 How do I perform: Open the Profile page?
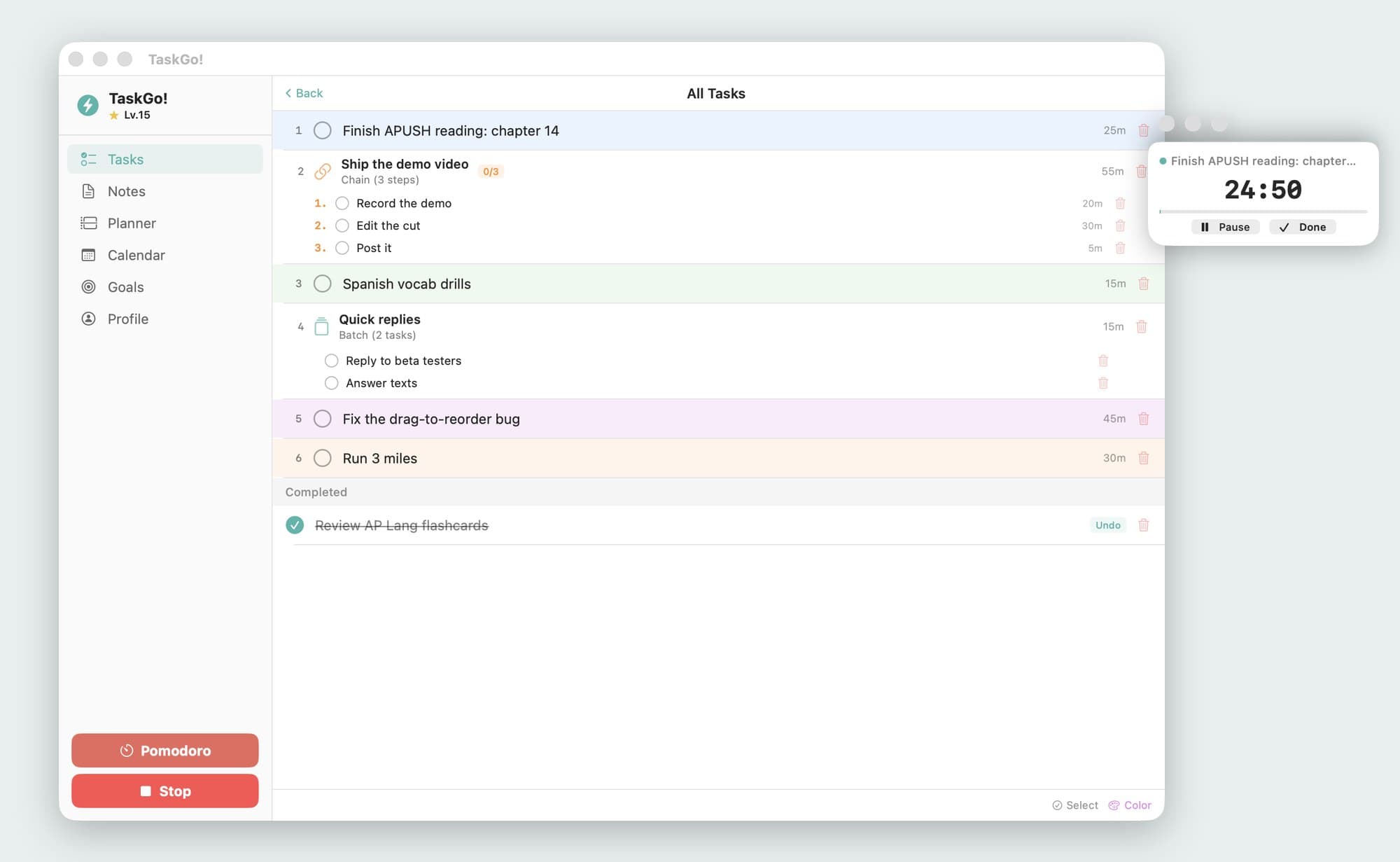(165, 319)
